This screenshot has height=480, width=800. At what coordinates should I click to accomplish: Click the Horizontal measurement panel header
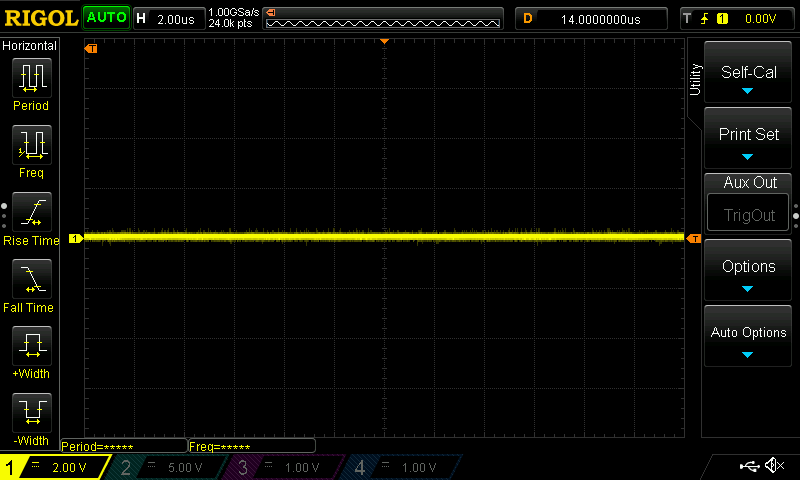30,46
